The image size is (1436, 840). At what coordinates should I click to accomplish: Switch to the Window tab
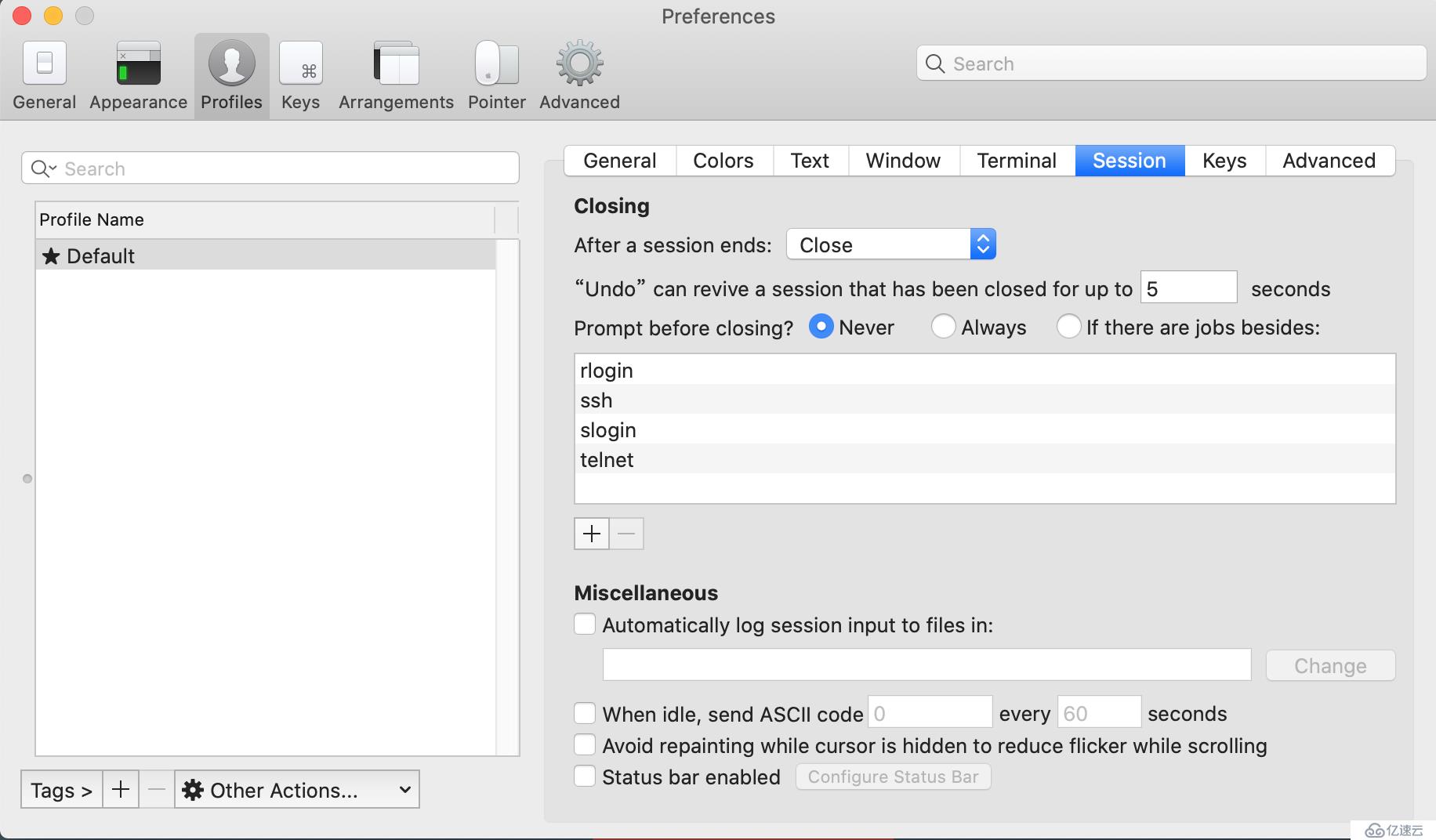click(x=903, y=161)
